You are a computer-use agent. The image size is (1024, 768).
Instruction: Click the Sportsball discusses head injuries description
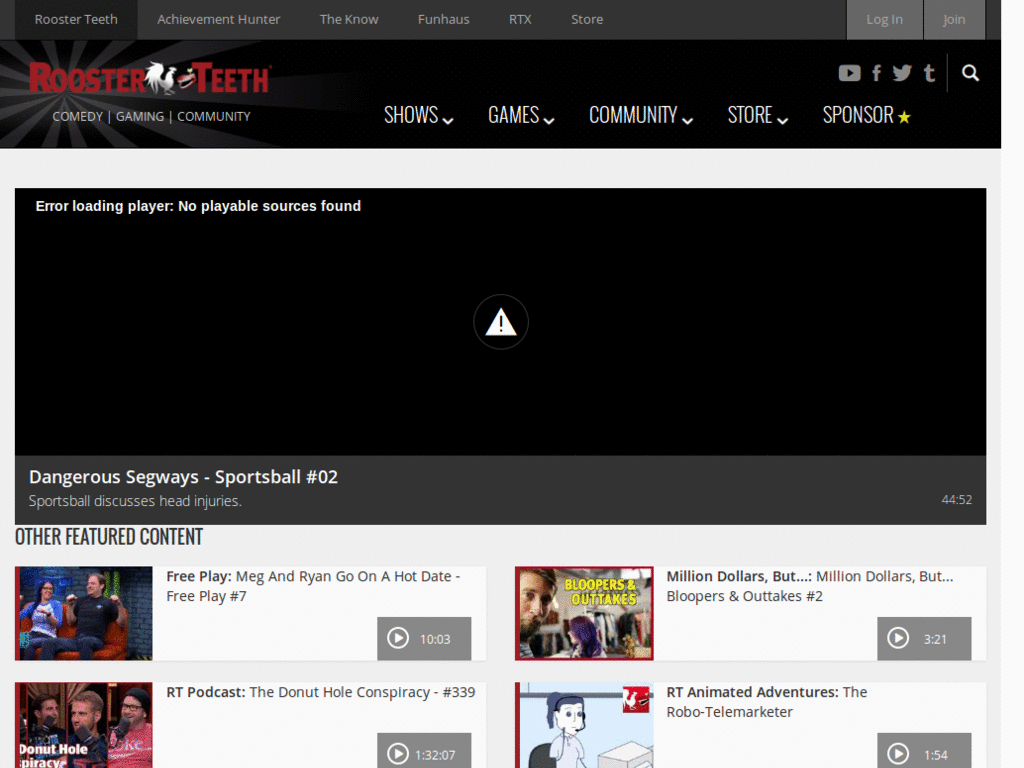(x=135, y=501)
